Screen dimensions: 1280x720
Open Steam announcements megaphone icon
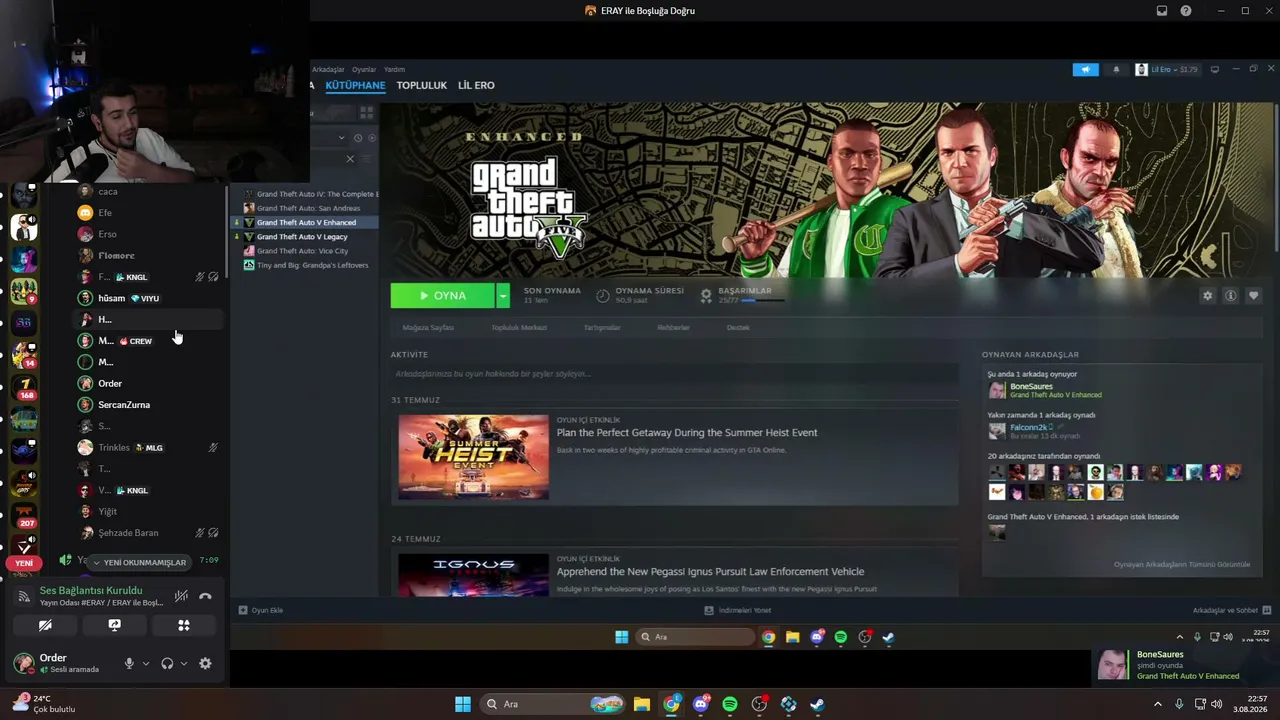coord(1085,70)
